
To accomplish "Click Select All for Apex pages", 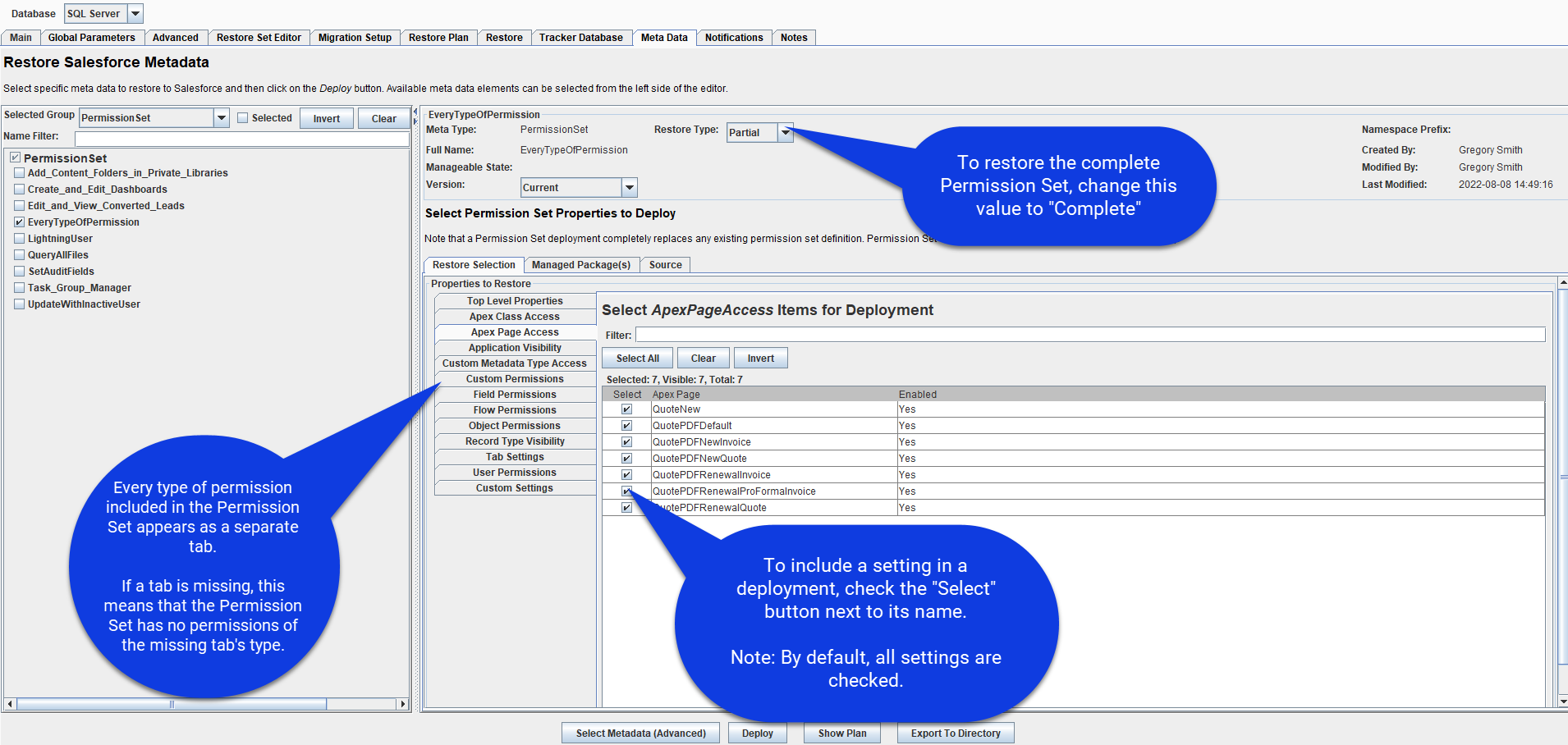I will pos(638,359).
